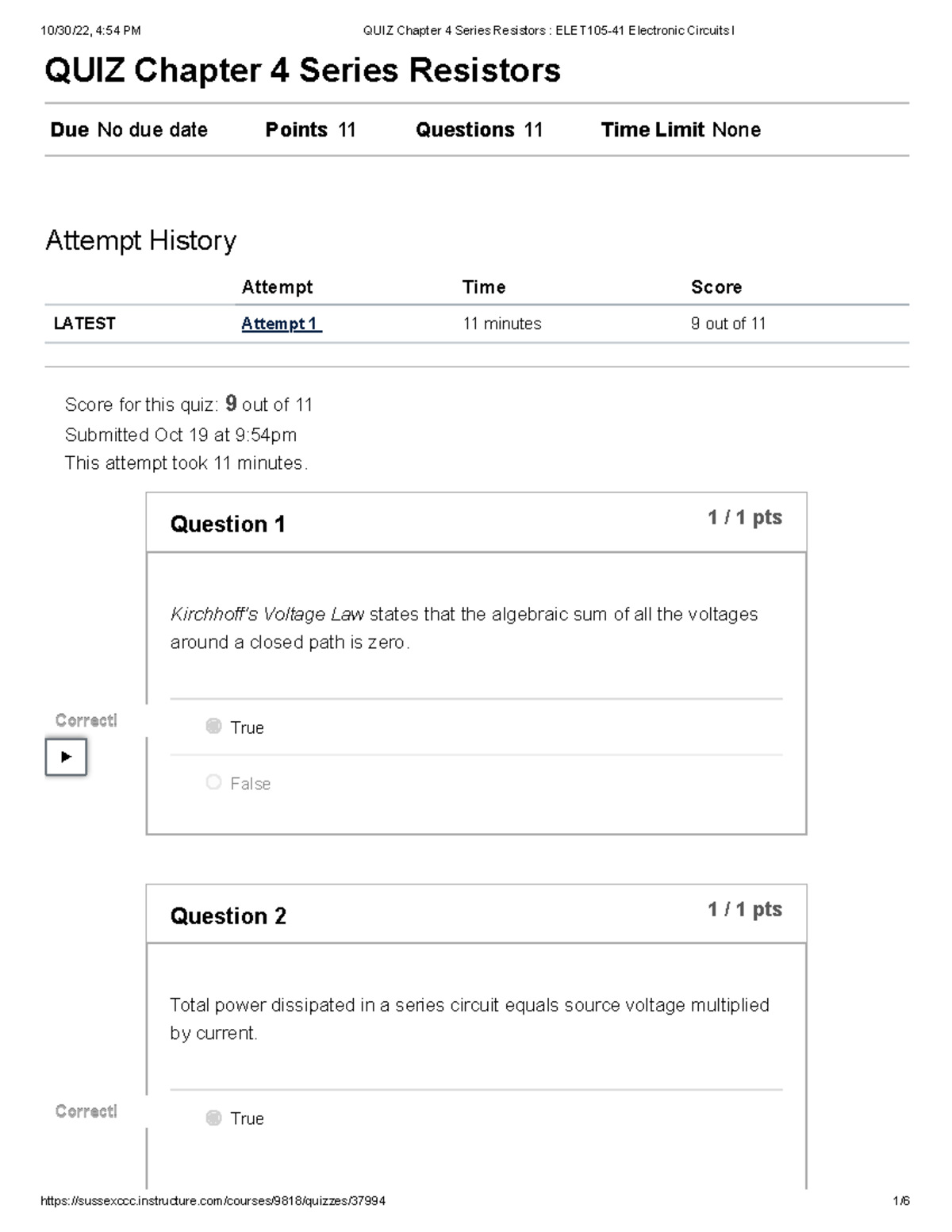Click the sussexccc.instructure.com URL in footer
Screen dimensions: 952x1232
pos(213,1201)
